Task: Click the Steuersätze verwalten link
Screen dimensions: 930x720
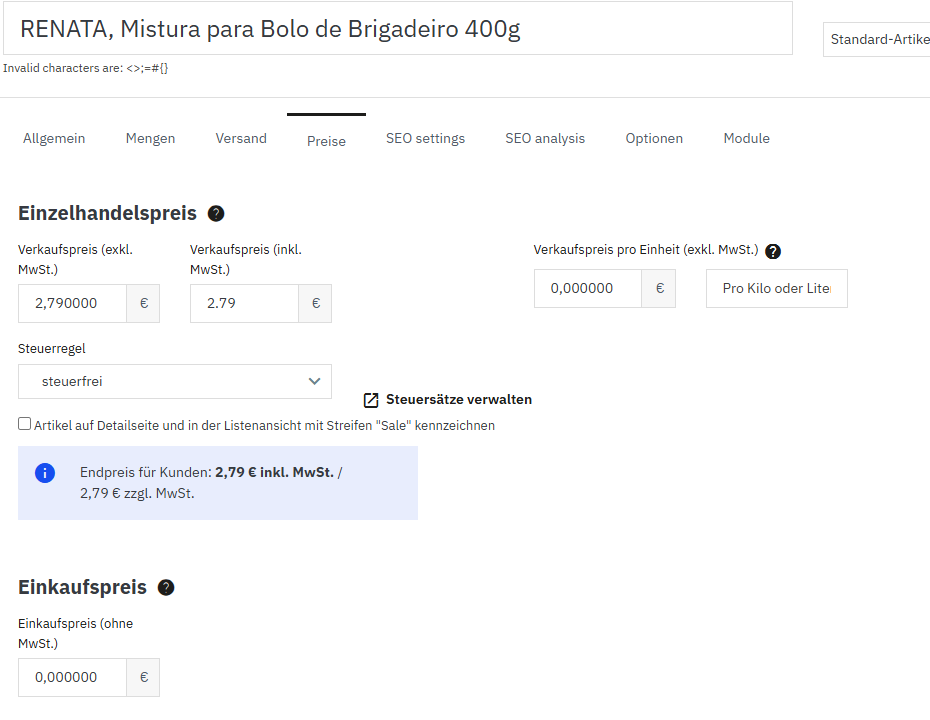Action: 459,400
